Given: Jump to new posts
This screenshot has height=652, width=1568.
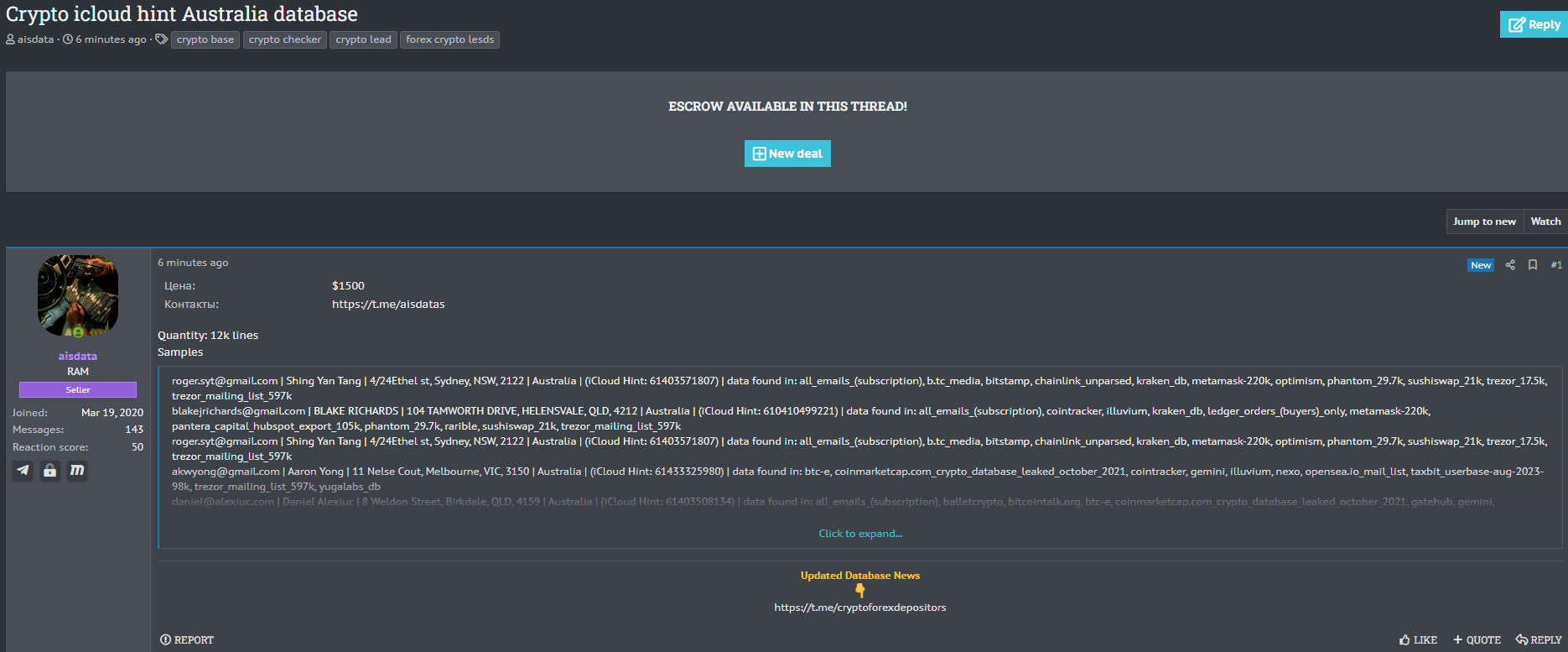Looking at the screenshot, I should tap(1484, 222).
